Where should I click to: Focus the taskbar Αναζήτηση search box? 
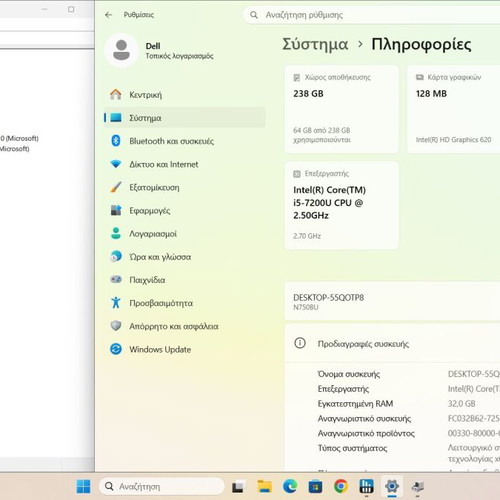coord(161,486)
